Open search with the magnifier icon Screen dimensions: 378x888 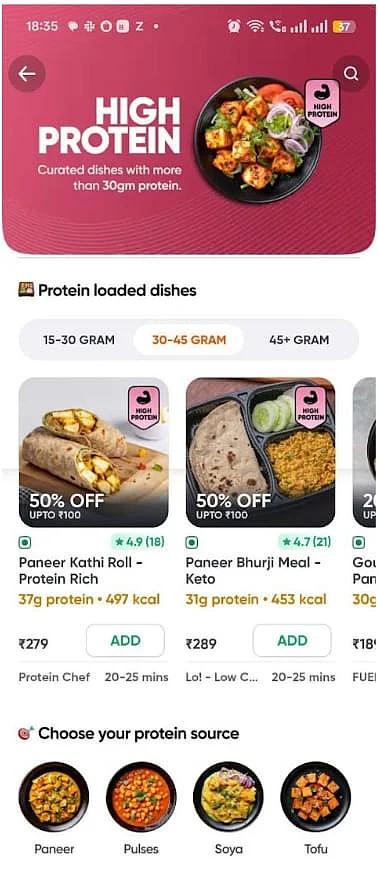[x=351, y=74]
